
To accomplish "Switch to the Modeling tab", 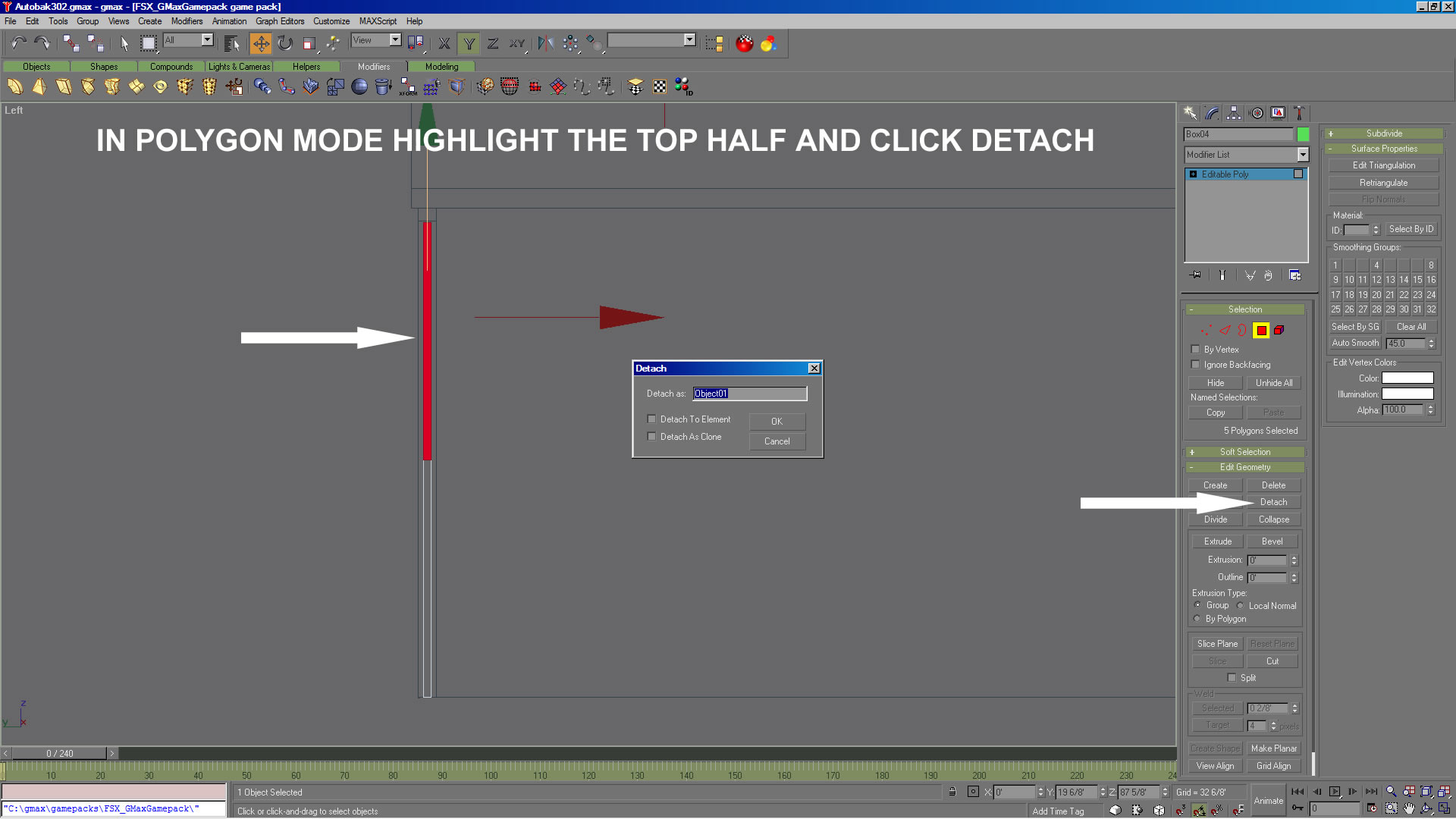I will tap(441, 67).
